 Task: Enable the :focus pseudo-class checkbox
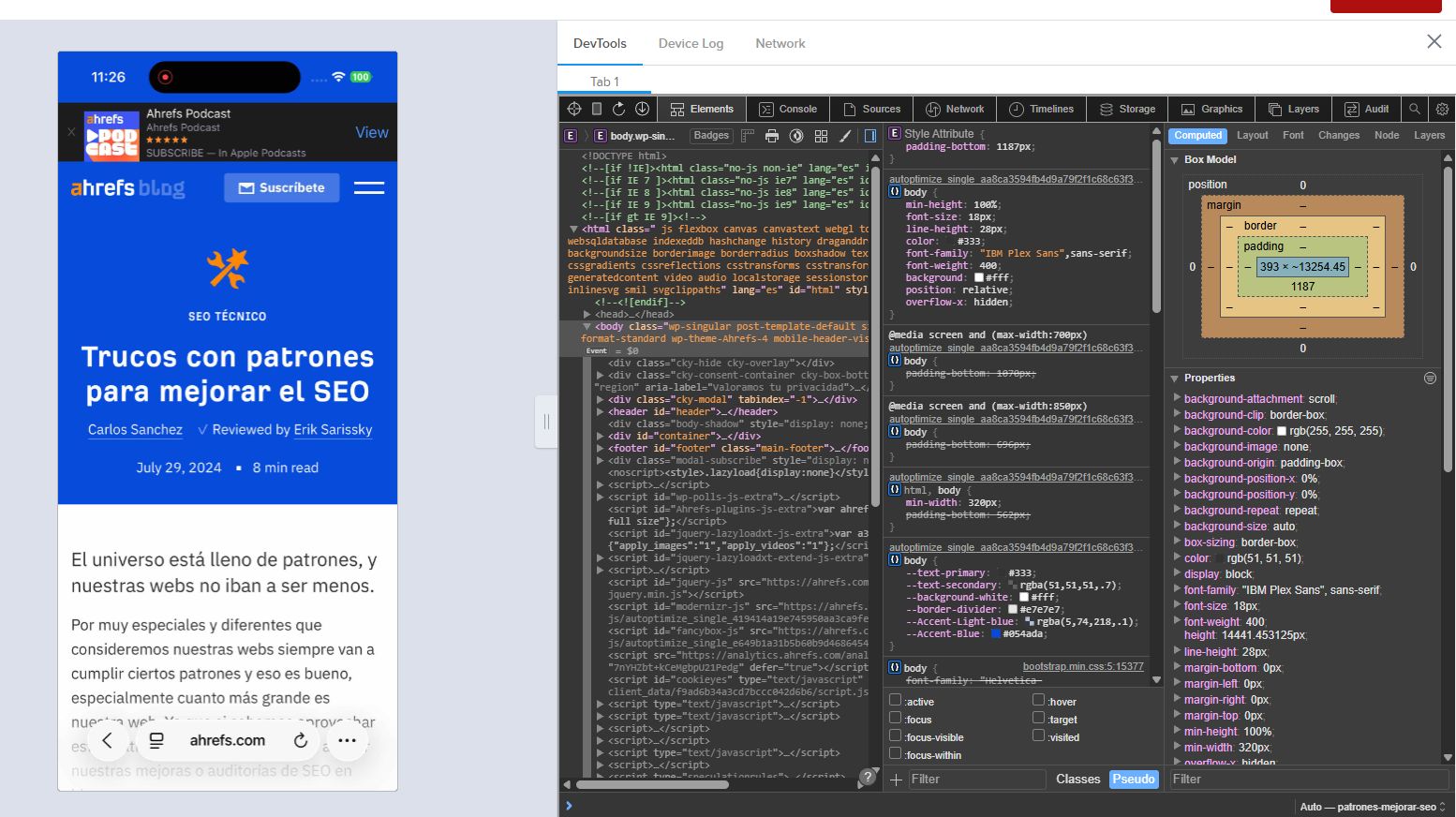click(895, 718)
